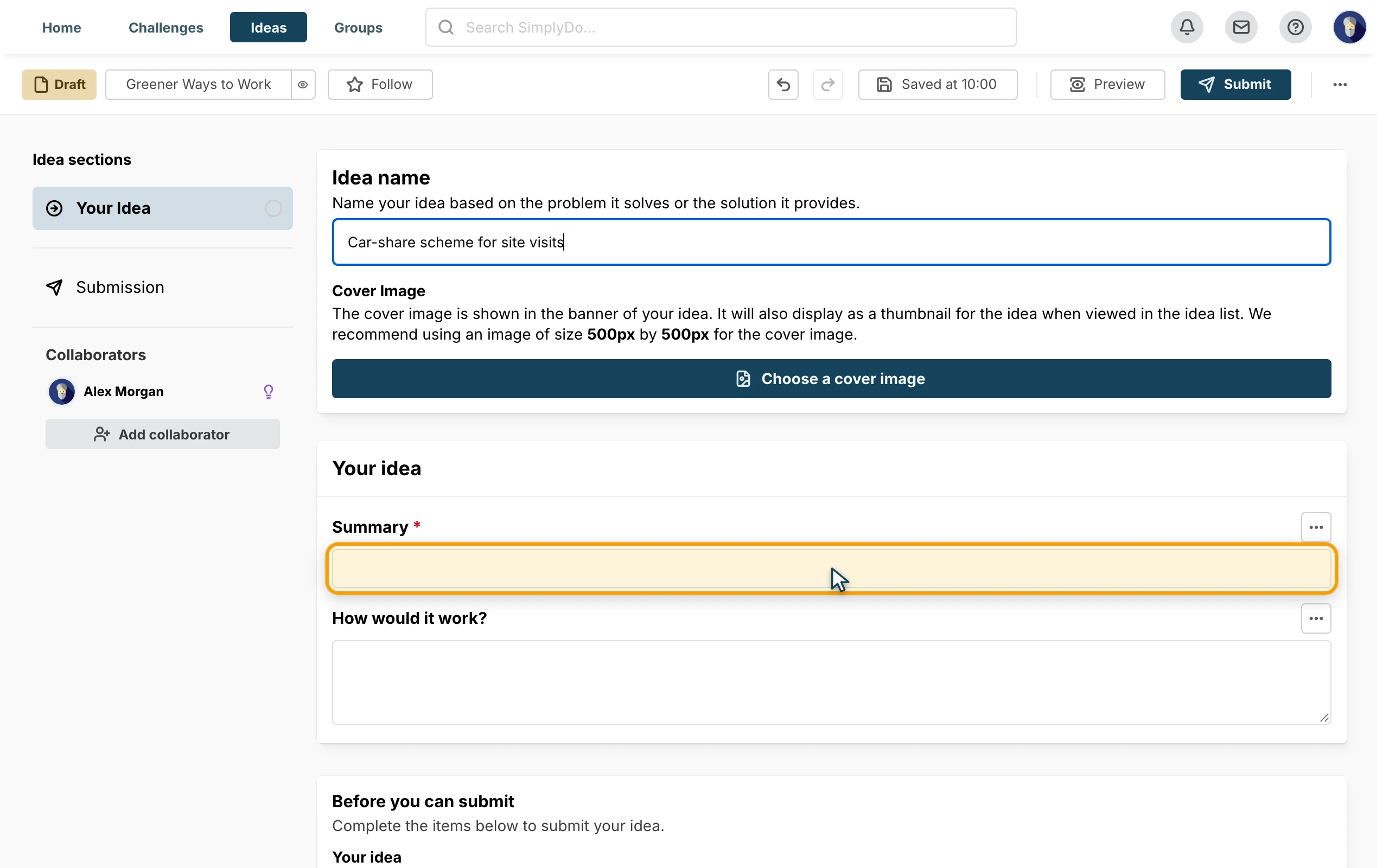
Task: Open the user profile avatar menu
Action: click(x=1349, y=27)
